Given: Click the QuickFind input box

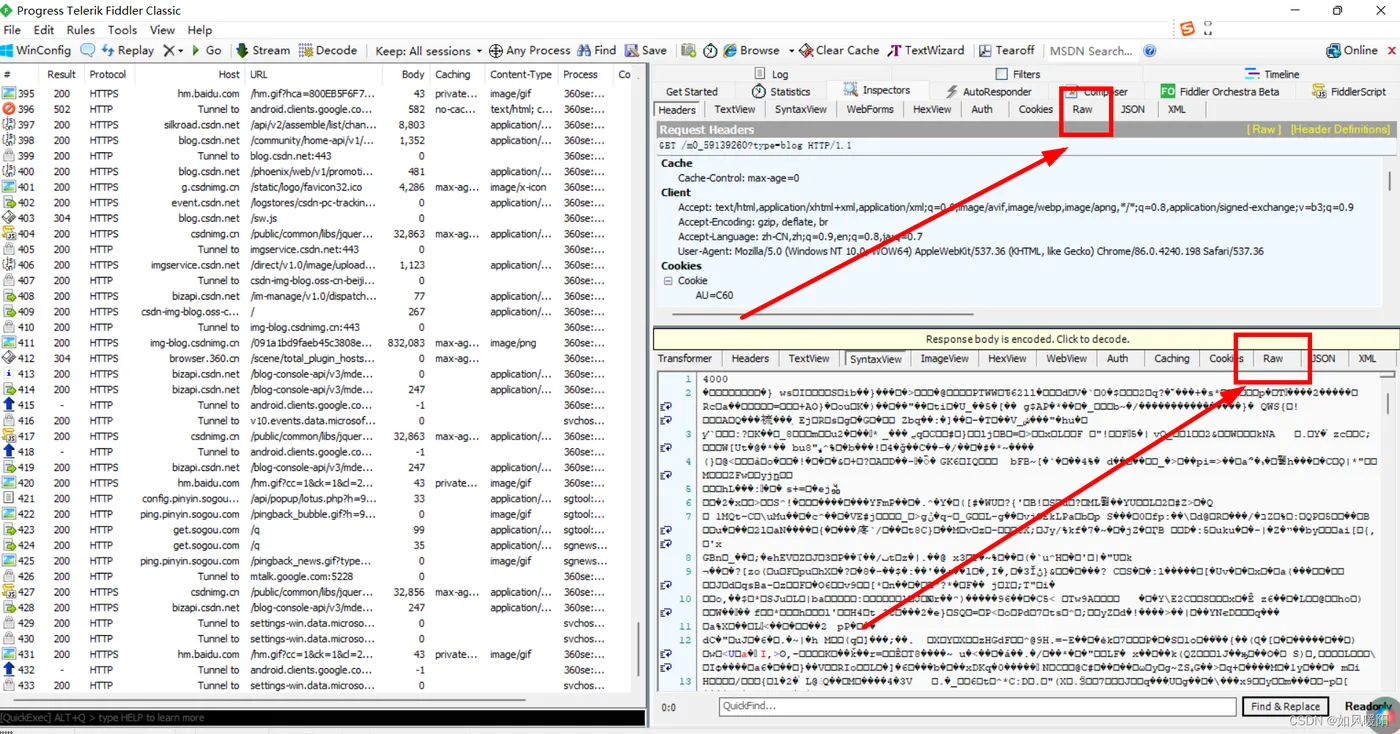Looking at the screenshot, I should (x=977, y=706).
